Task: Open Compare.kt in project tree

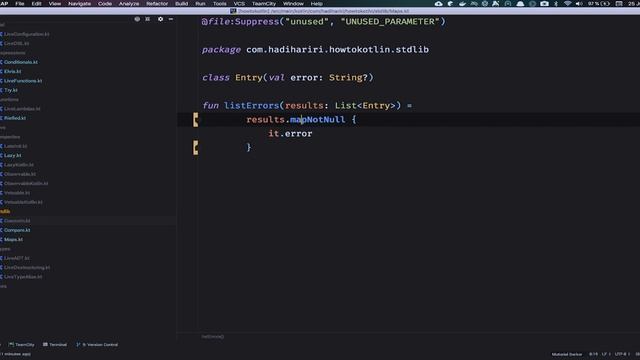Action: [17, 230]
